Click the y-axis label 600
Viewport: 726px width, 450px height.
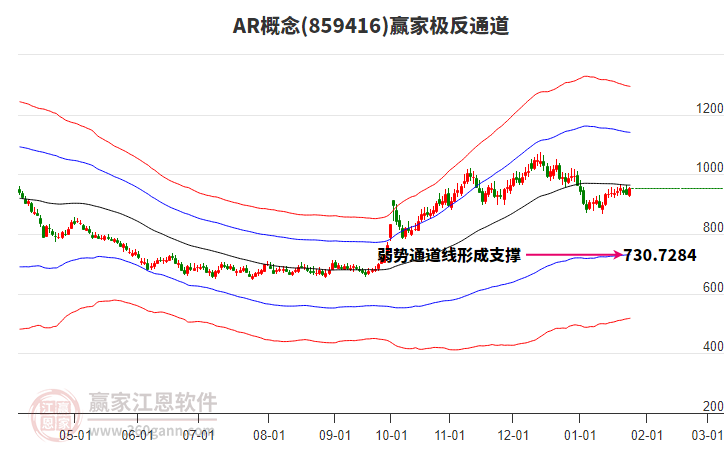[713, 287]
